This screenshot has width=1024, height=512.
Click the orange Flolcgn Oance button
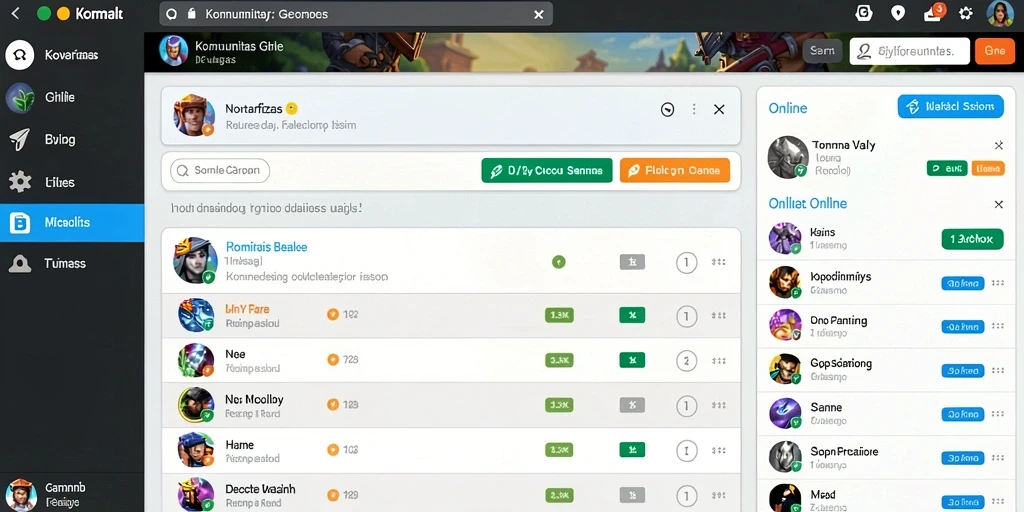[x=675, y=170]
